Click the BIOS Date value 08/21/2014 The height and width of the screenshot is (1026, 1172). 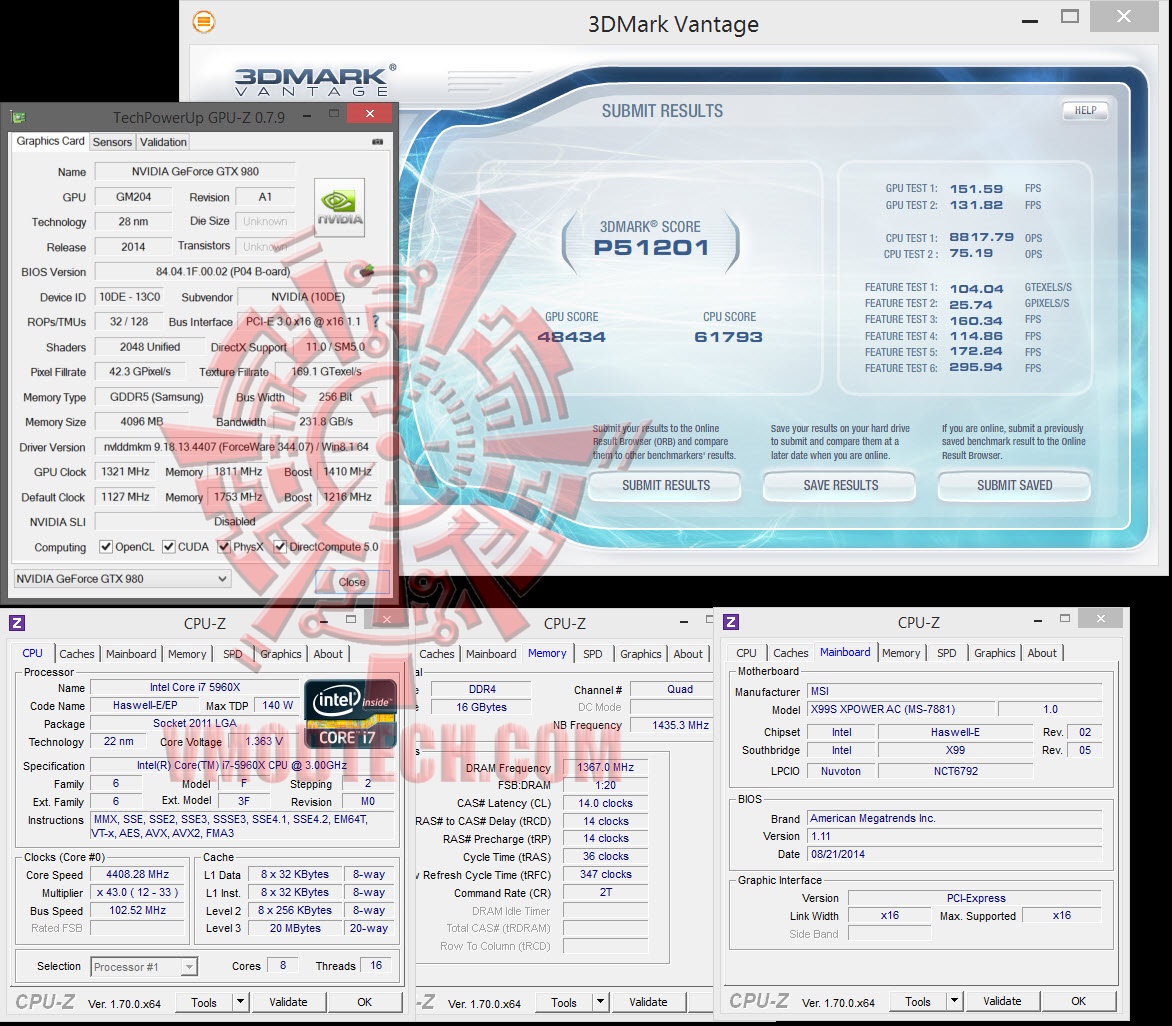click(955, 854)
